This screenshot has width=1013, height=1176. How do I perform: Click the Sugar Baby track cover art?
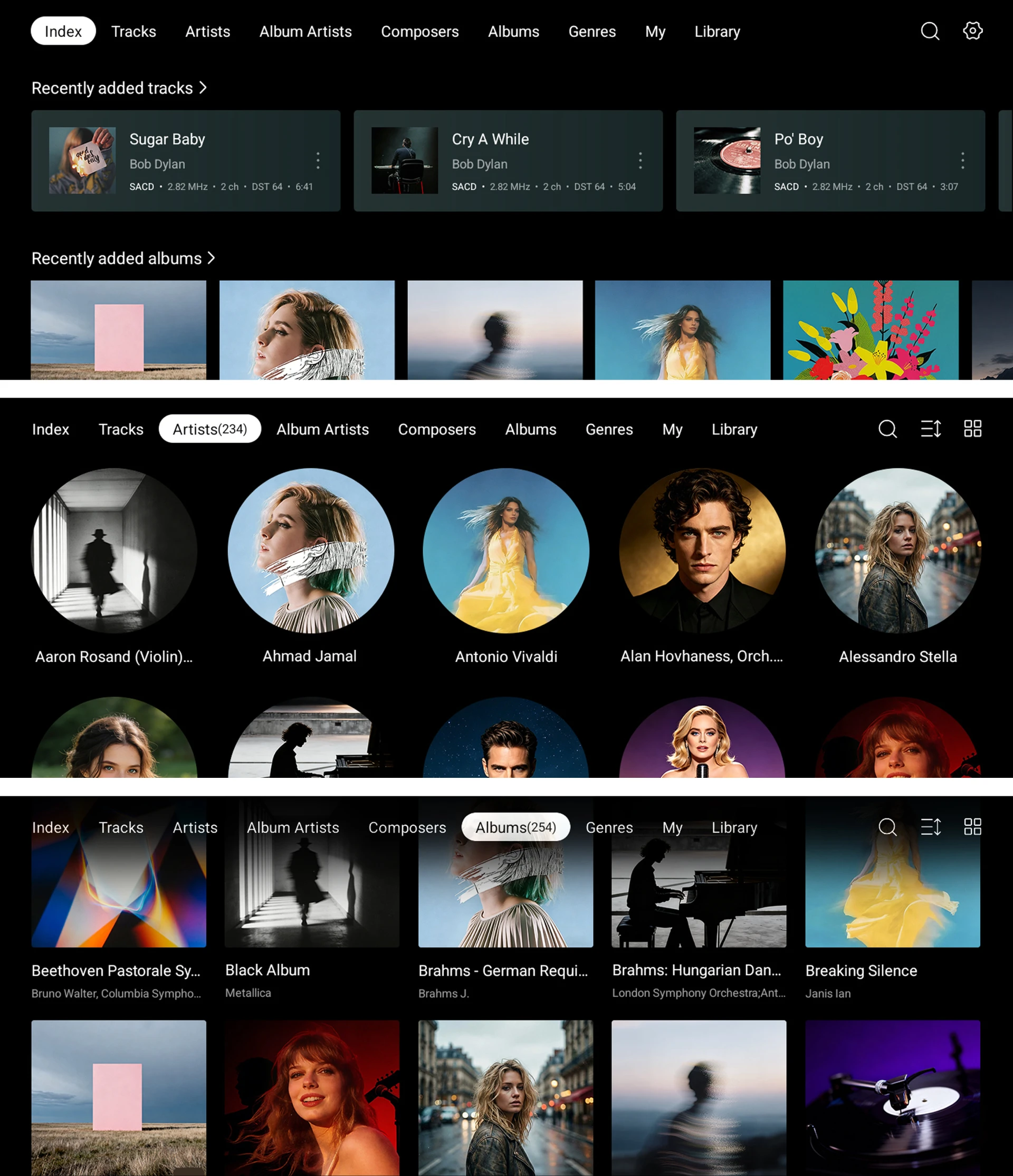(x=82, y=161)
